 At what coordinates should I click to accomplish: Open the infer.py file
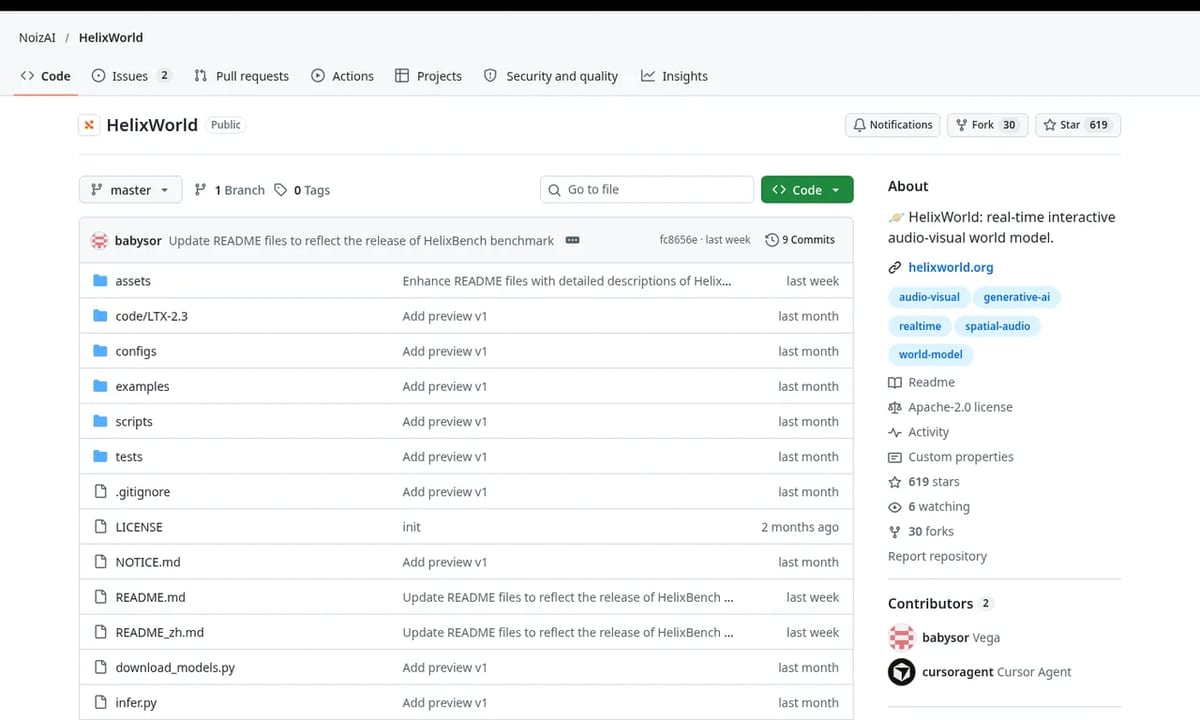pyautogui.click(x=136, y=703)
